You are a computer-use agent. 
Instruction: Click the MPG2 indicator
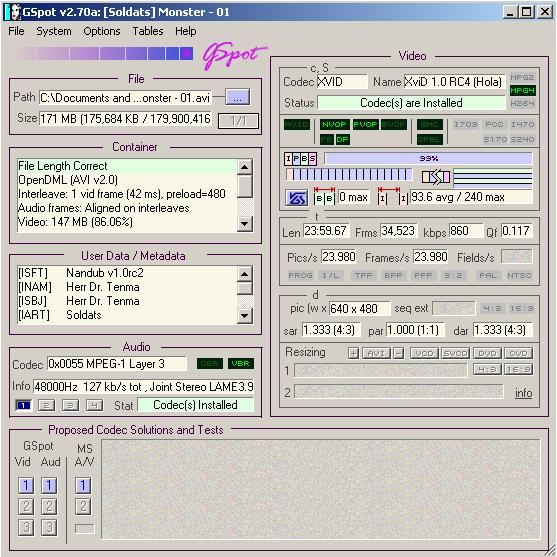click(522, 77)
